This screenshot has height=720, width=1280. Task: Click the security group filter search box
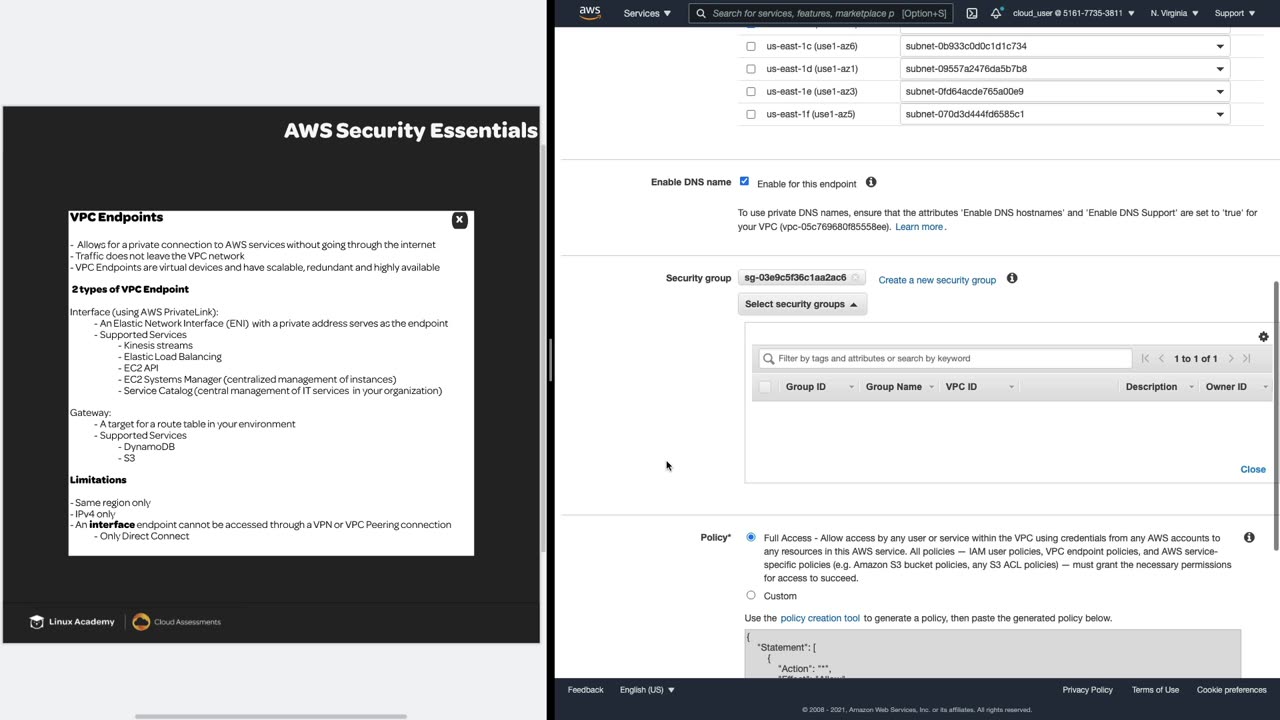945,358
